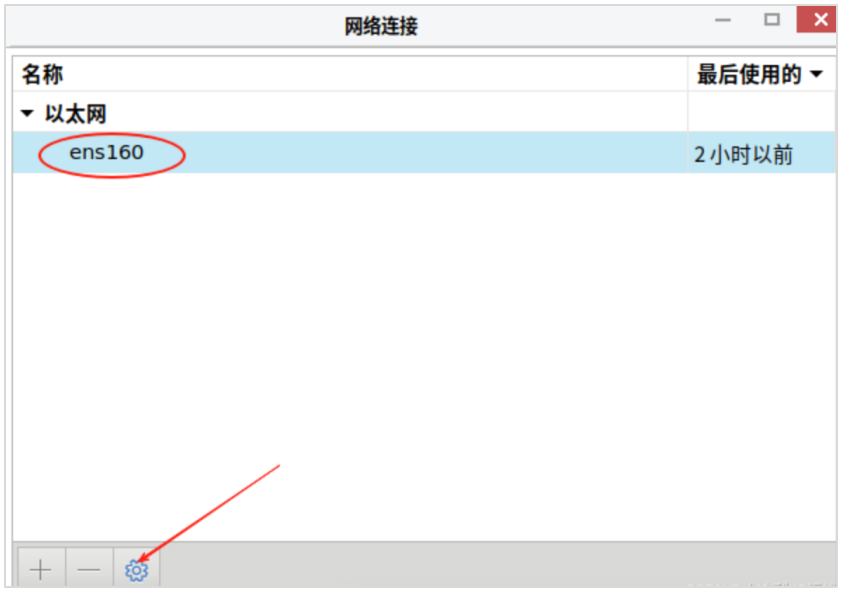The width and height of the screenshot is (842, 592).
Task: Click empty white area of the connection list
Action: (424, 355)
